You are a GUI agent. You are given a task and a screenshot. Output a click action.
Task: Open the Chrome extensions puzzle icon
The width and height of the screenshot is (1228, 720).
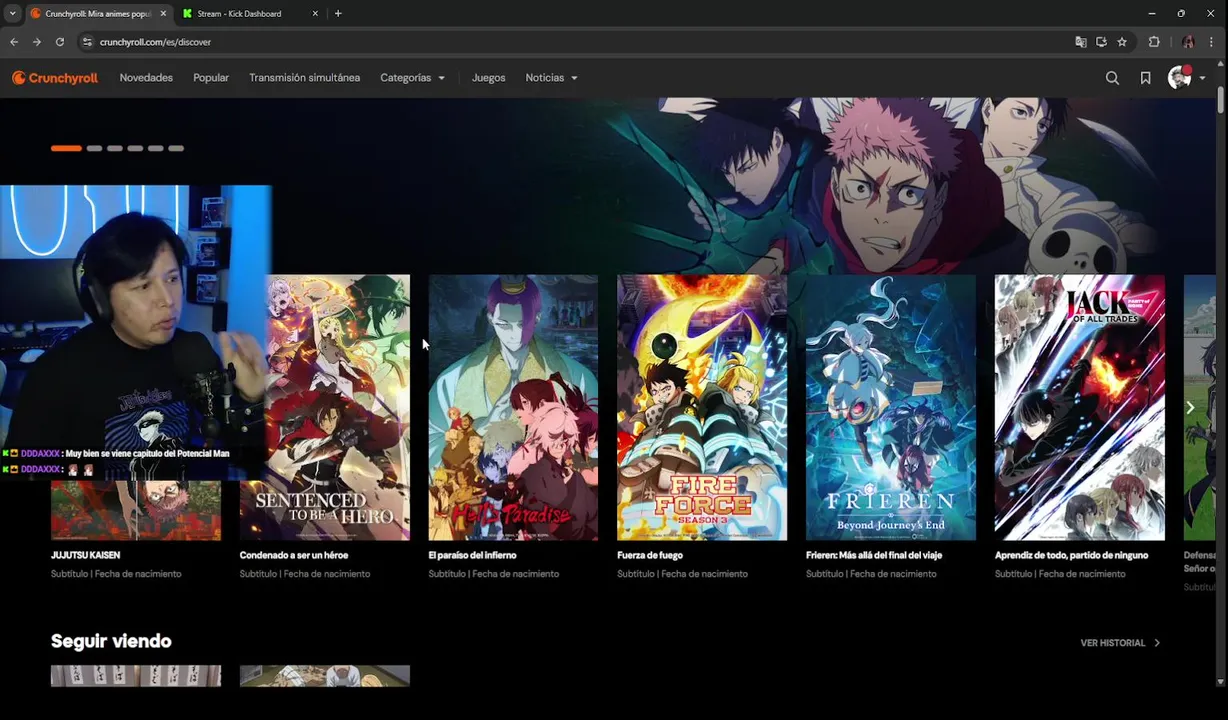[1154, 42]
